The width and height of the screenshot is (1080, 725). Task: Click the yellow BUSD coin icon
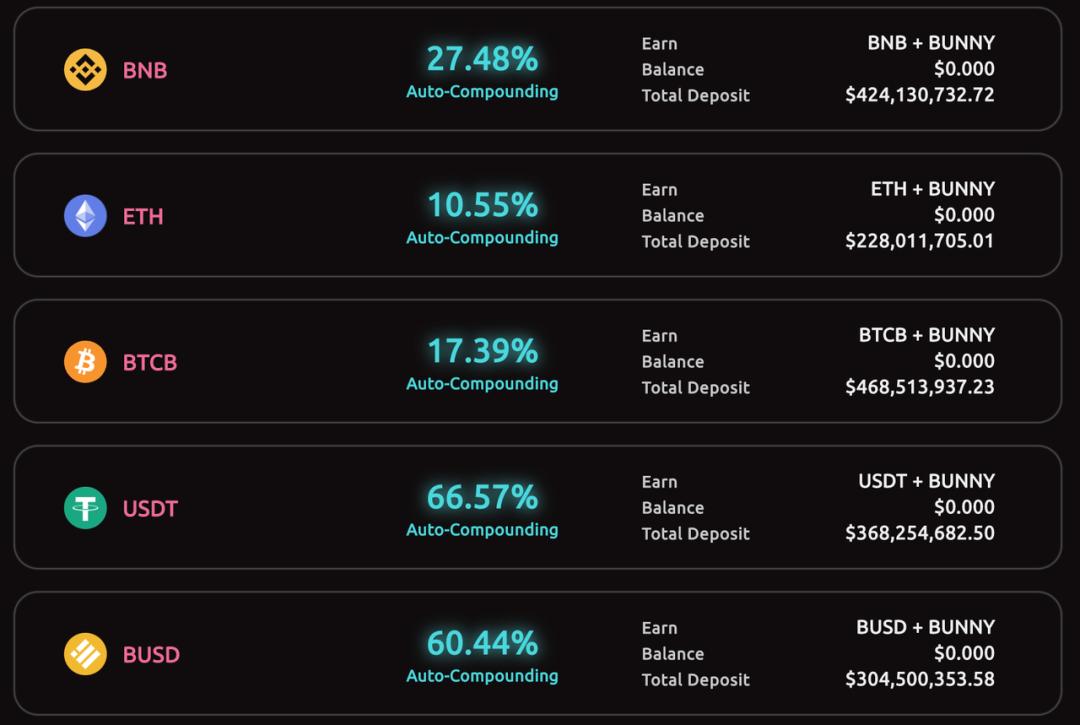(85, 654)
